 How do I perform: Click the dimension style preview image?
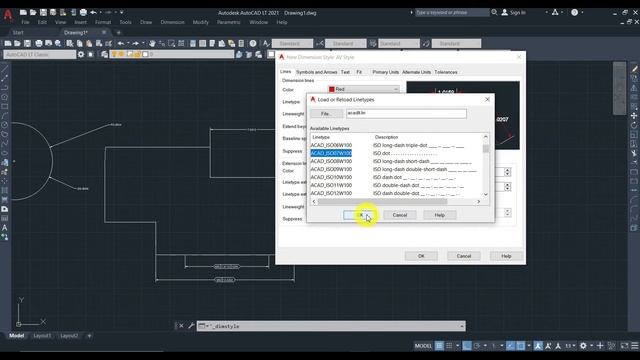463,115
